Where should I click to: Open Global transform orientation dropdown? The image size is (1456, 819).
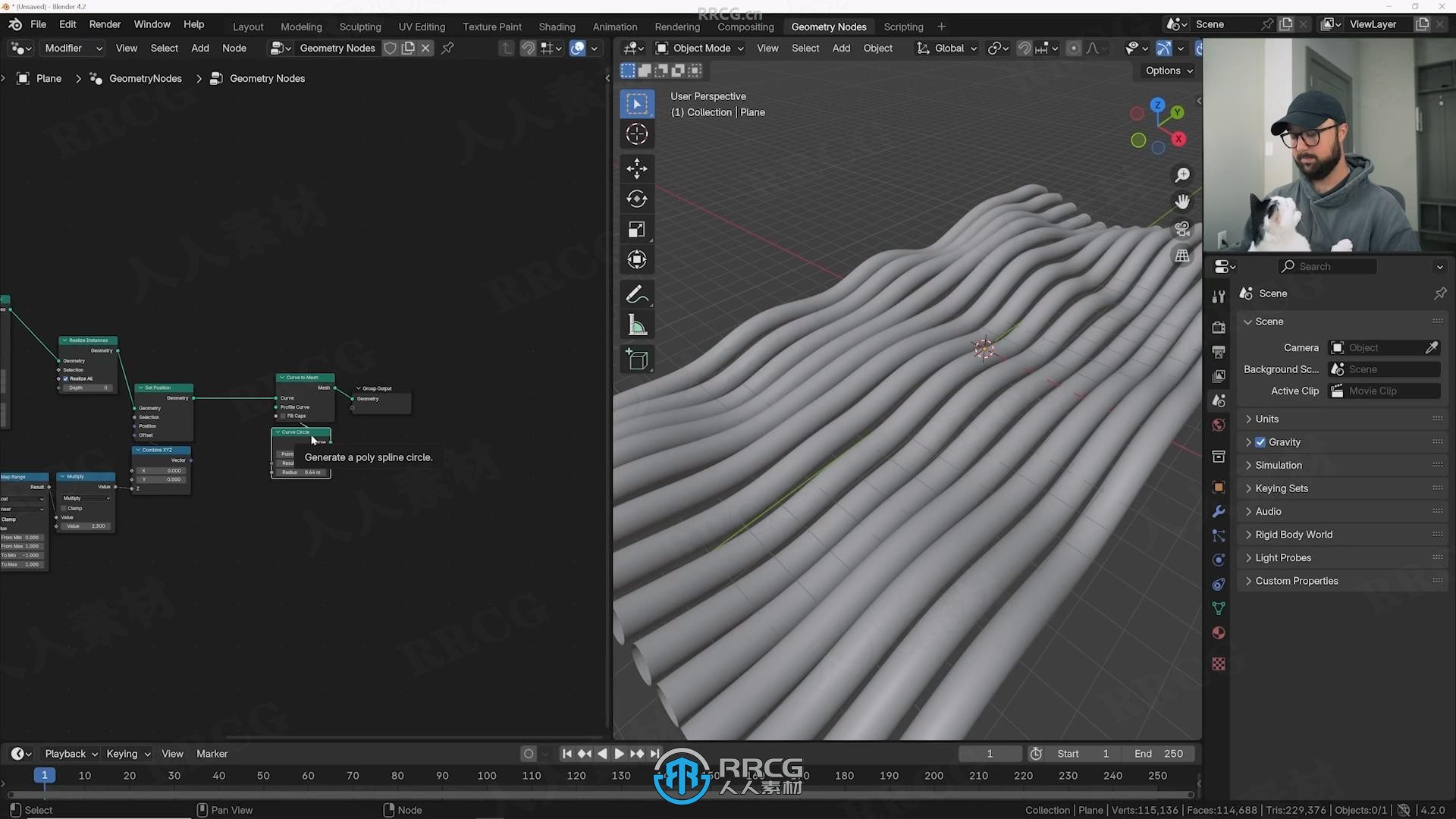point(946,48)
